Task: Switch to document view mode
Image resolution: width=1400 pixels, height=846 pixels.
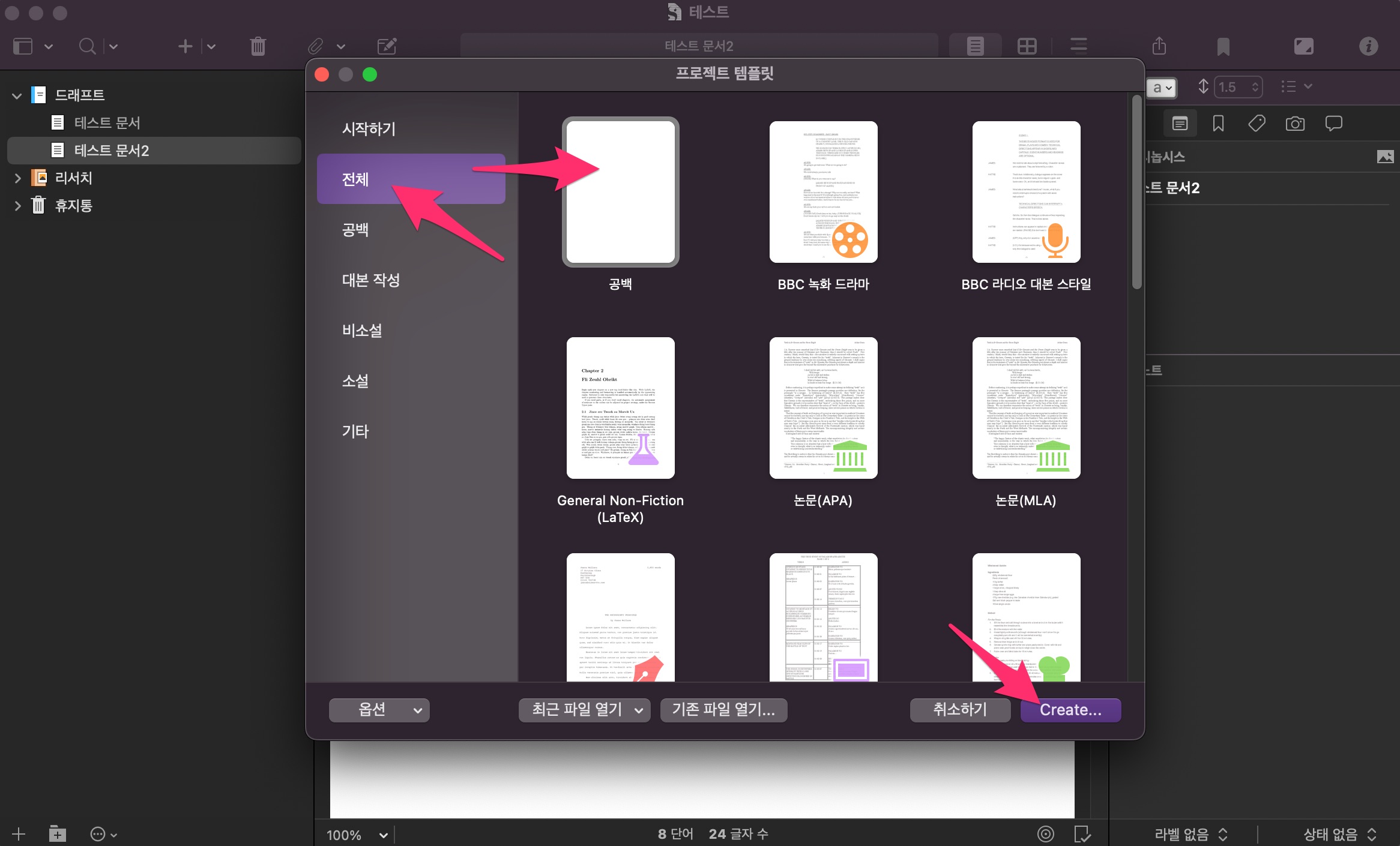Action: (x=976, y=46)
